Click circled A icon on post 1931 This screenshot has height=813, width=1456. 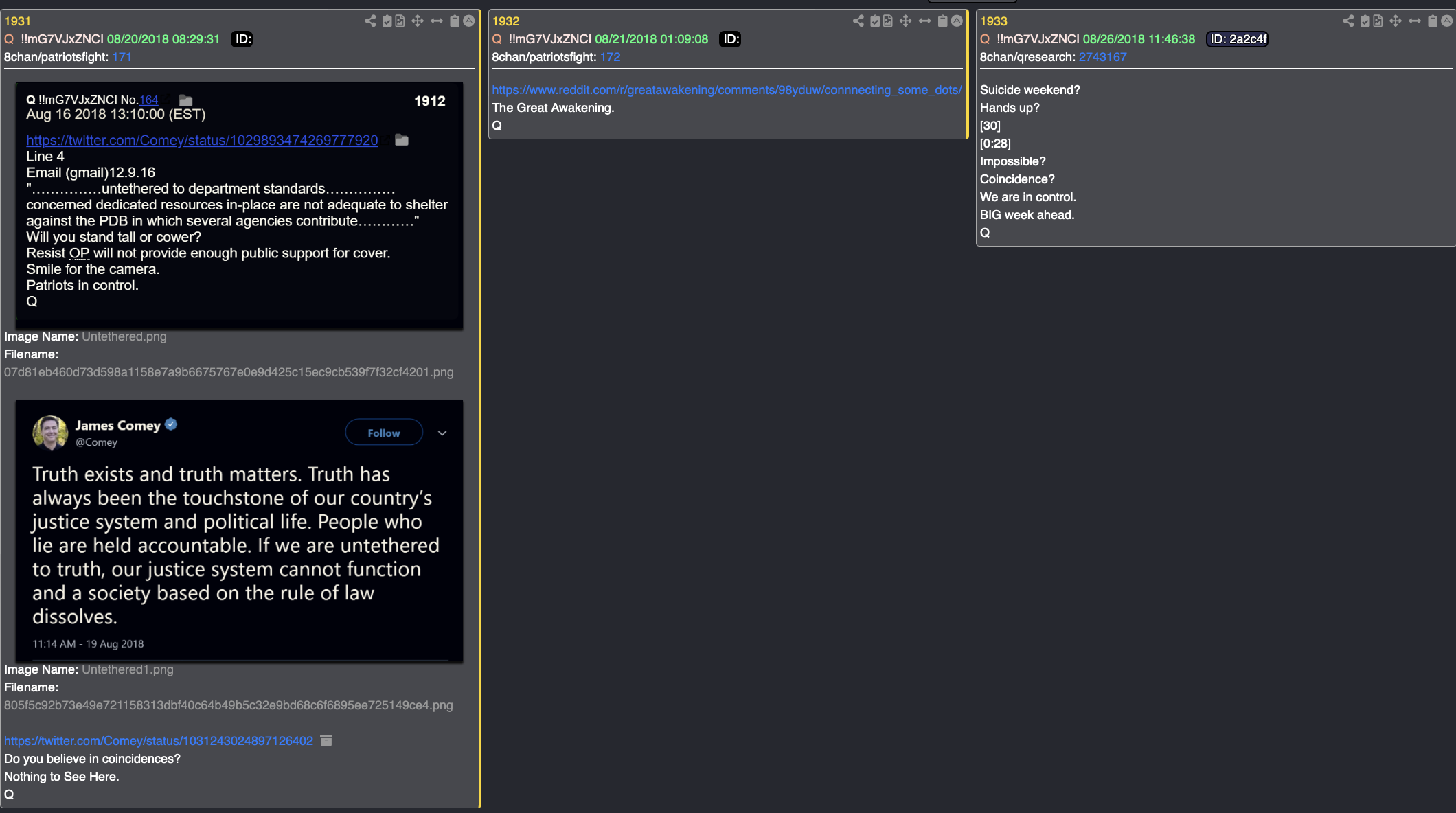point(469,21)
